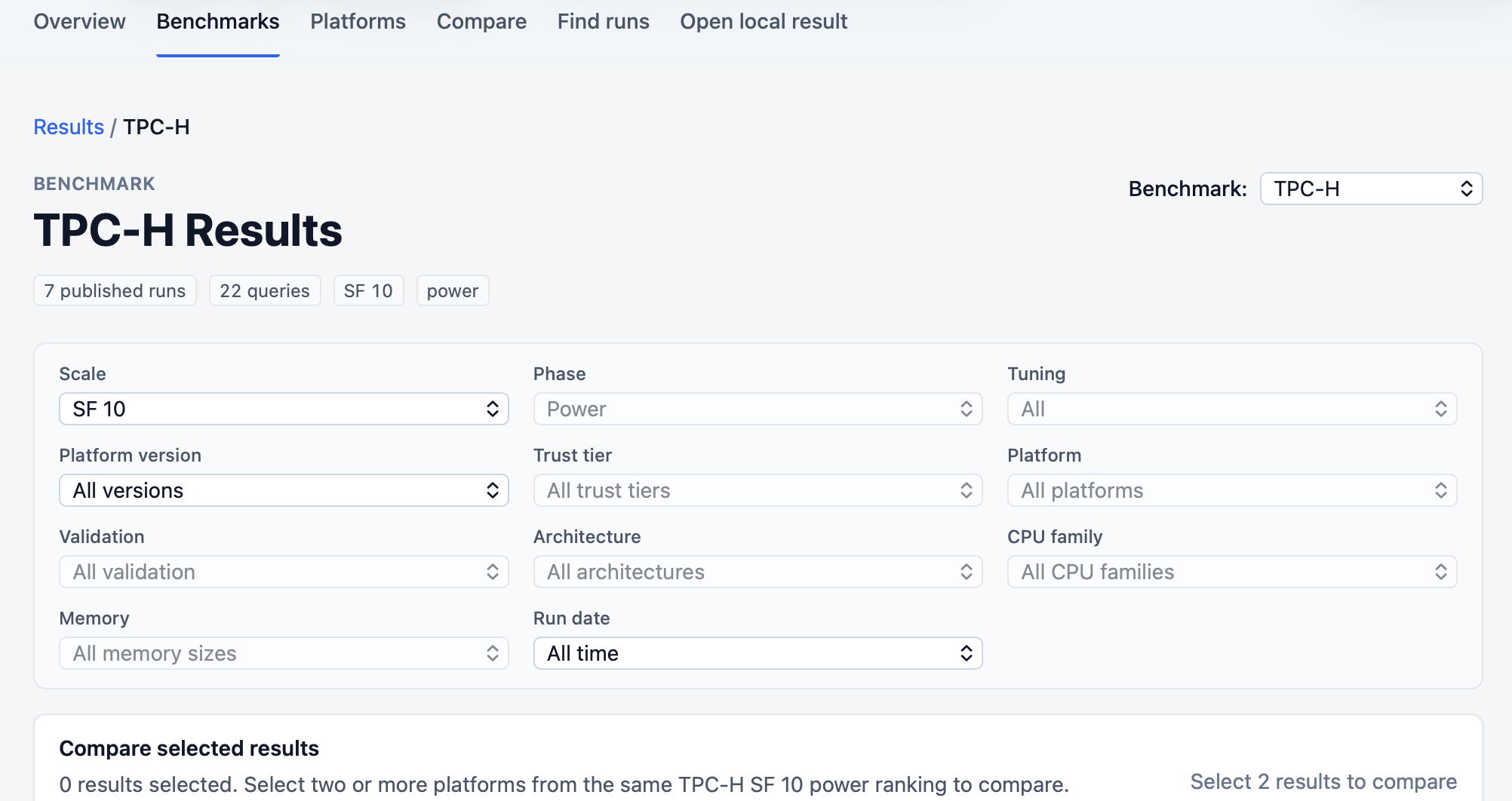Follow the Results breadcrumb link

click(x=69, y=127)
